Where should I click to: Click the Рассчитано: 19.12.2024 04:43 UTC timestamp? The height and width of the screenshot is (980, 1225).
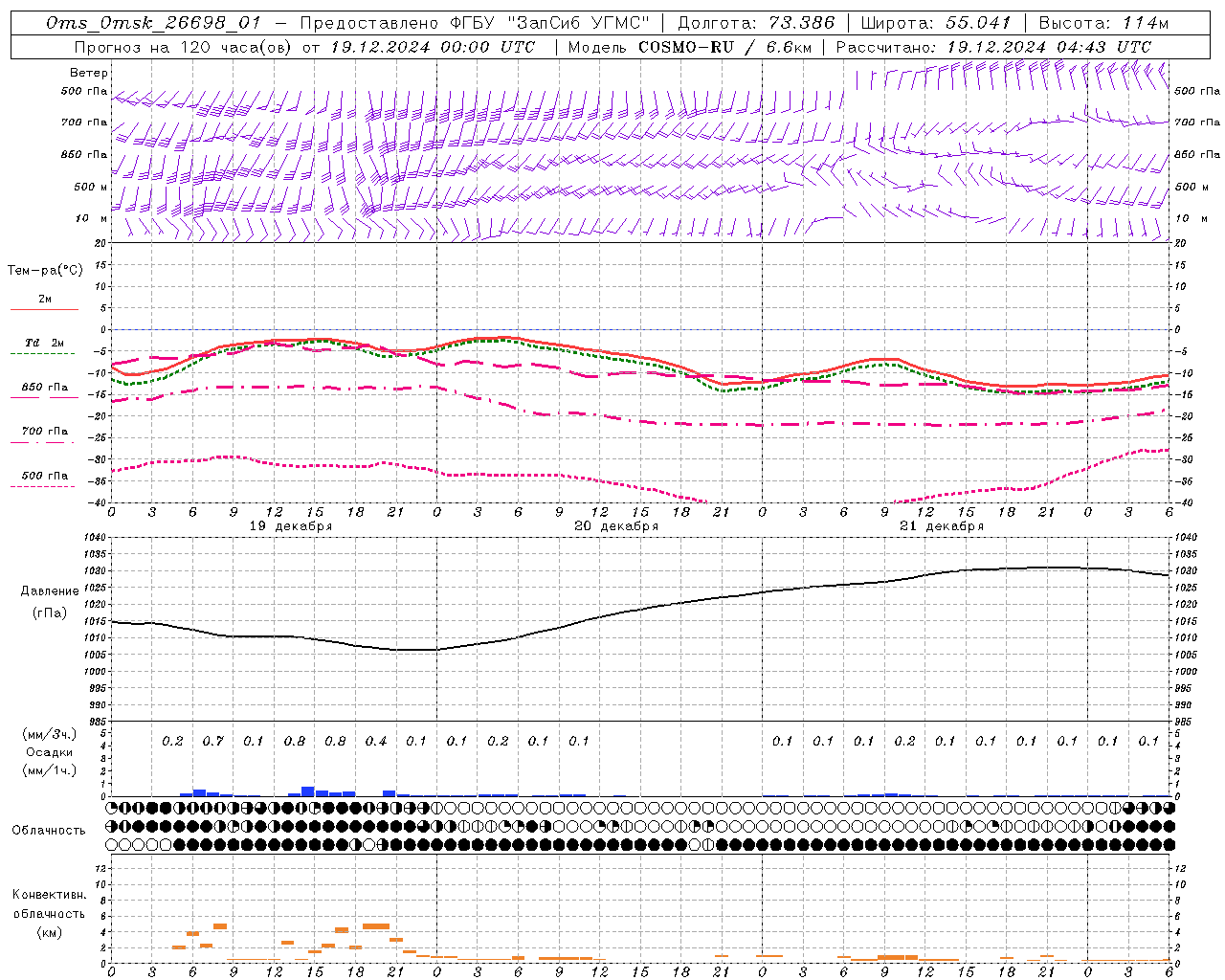tap(993, 47)
